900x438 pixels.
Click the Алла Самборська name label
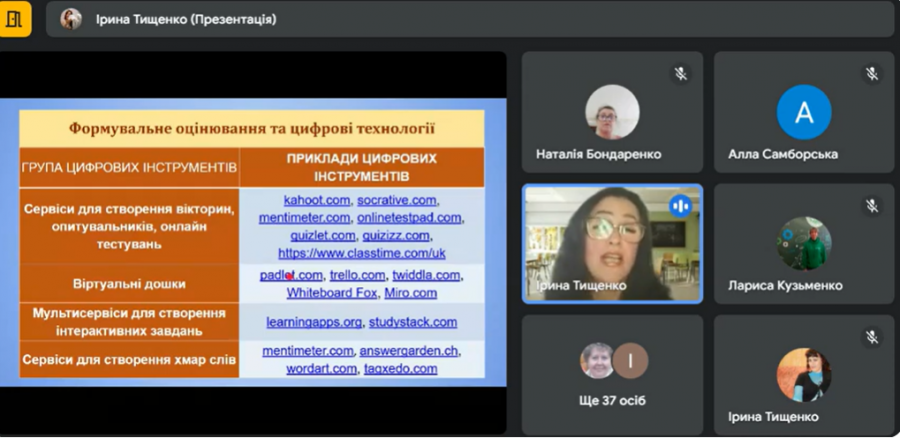coord(783,154)
